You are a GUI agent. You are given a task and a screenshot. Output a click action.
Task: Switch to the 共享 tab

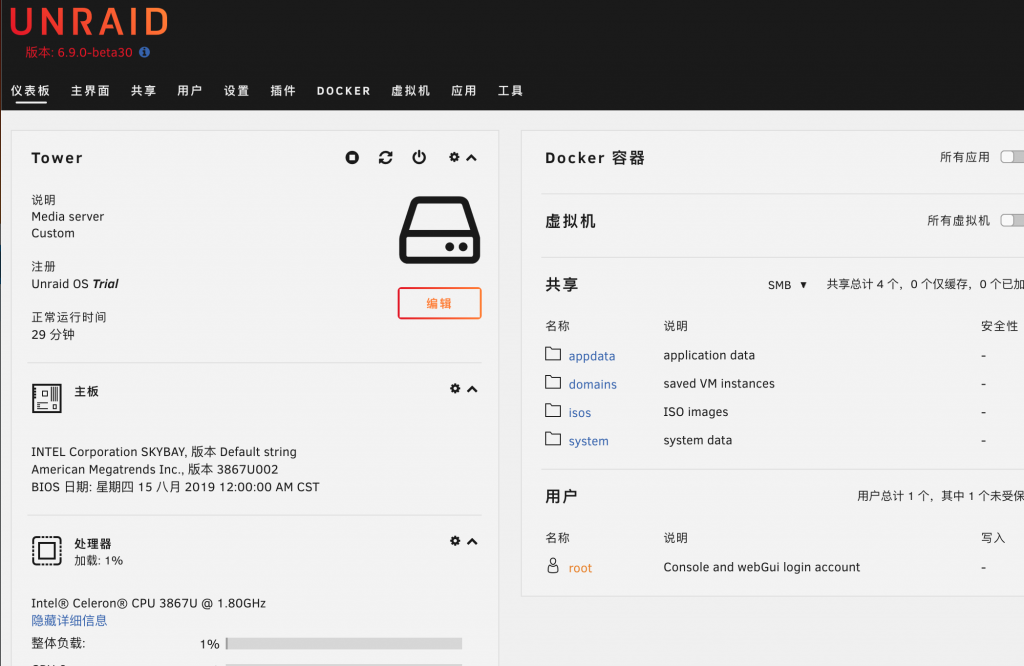coord(144,91)
